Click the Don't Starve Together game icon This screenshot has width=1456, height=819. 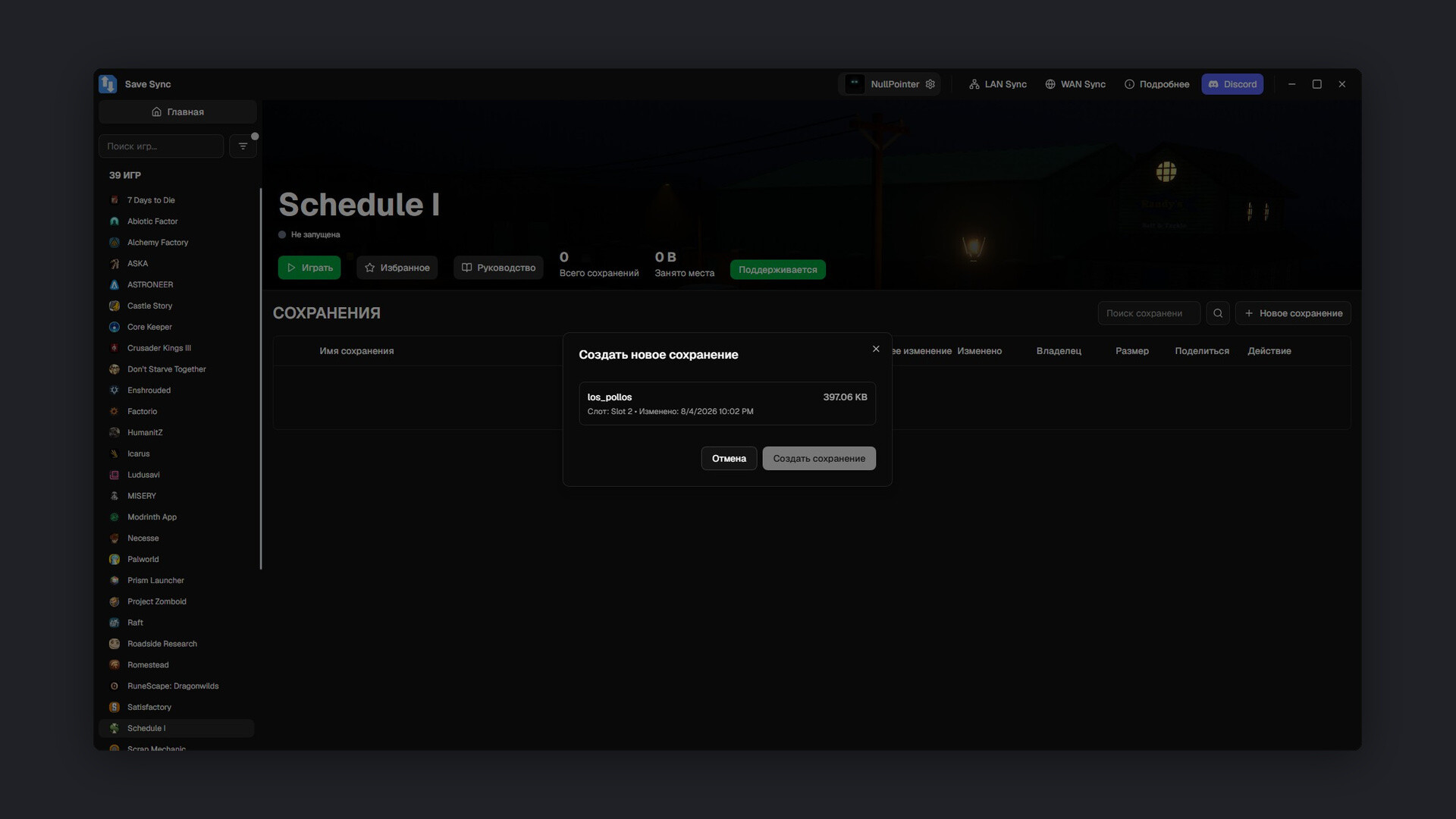[x=115, y=369]
